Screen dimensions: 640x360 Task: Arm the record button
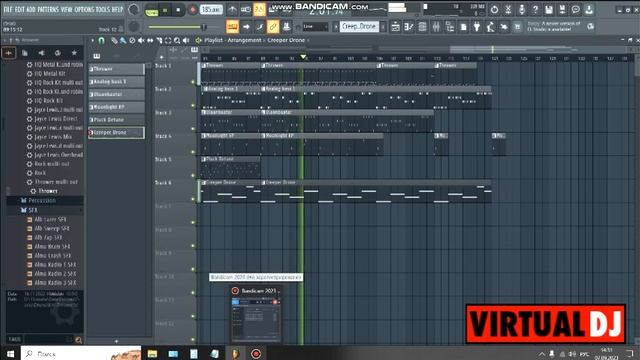point(192,10)
